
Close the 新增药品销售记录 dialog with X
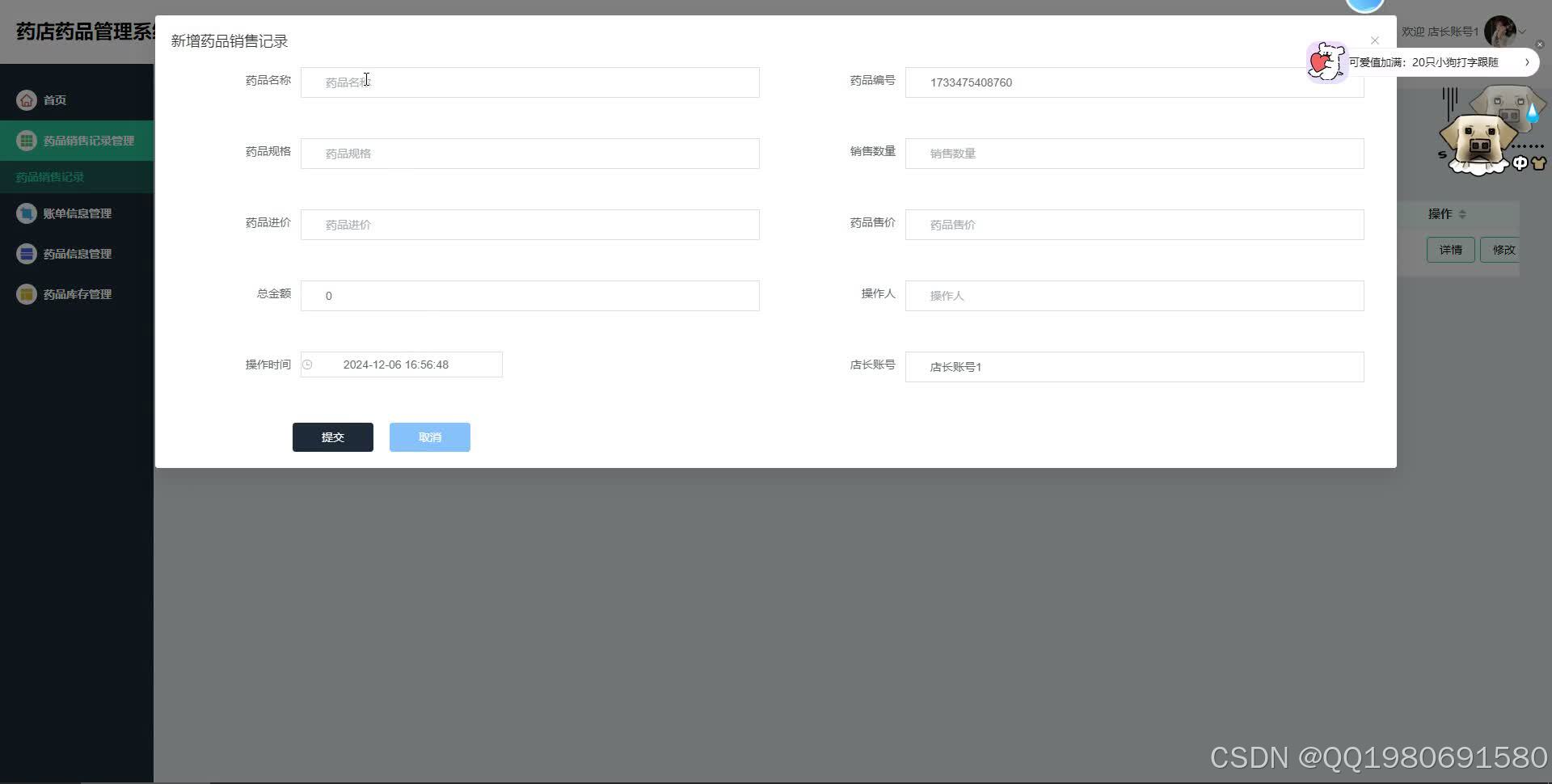tap(1374, 40)
